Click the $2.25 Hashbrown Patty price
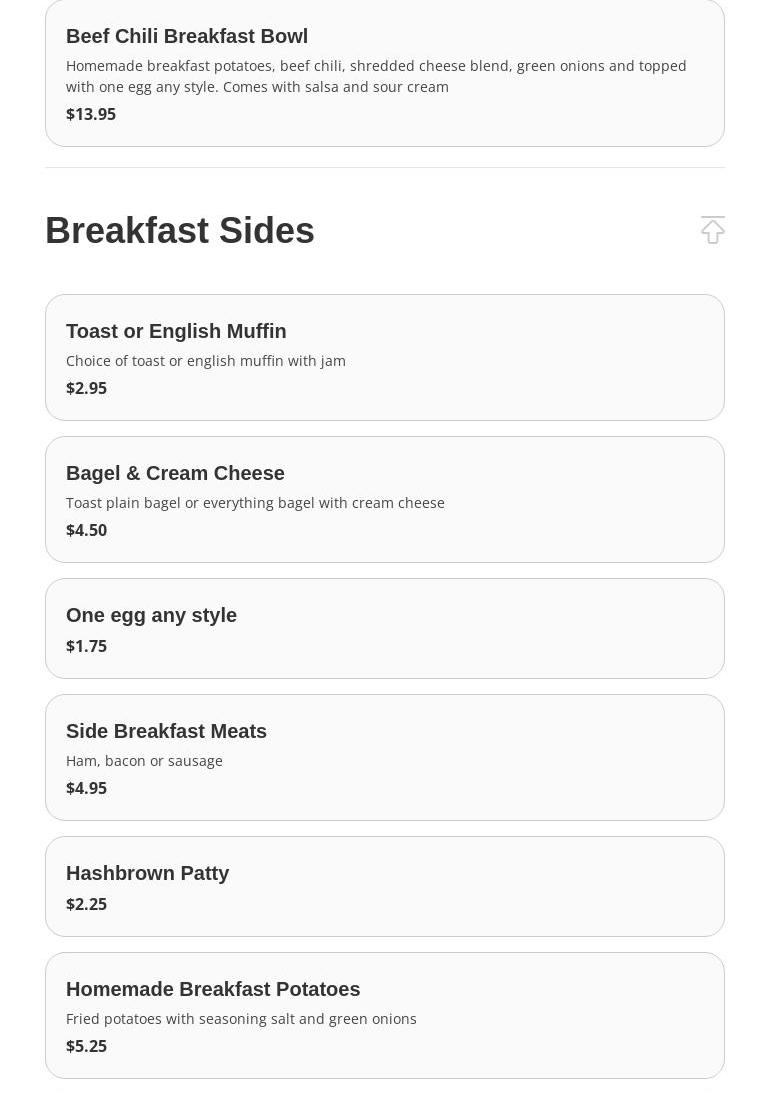This screenshot has height=1093, width=770. coord(86,904)
